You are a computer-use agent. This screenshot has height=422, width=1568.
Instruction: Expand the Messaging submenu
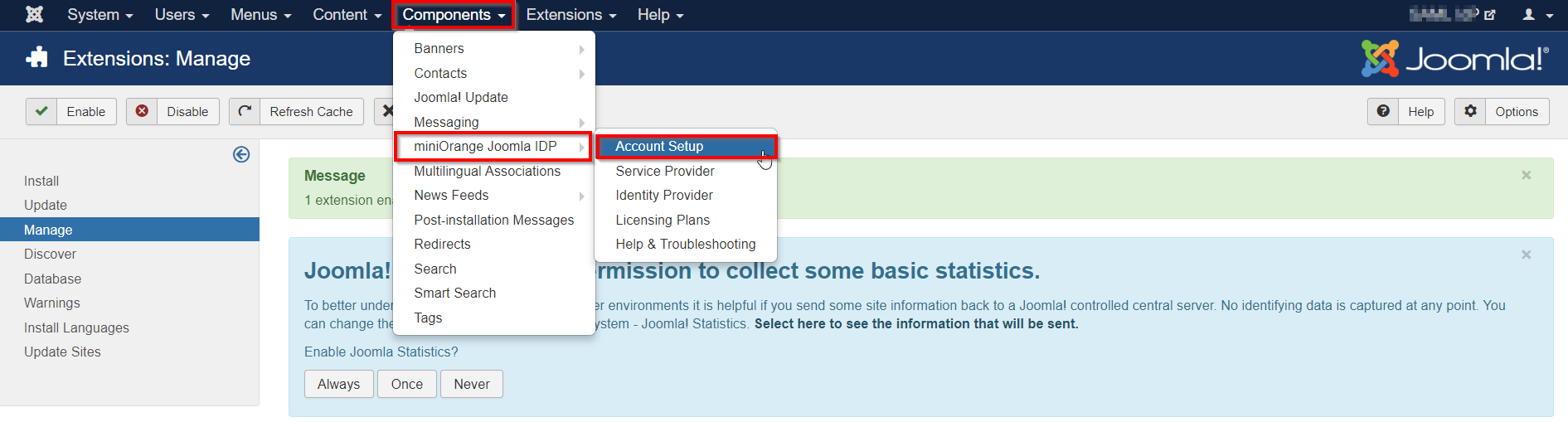point(493,122)
